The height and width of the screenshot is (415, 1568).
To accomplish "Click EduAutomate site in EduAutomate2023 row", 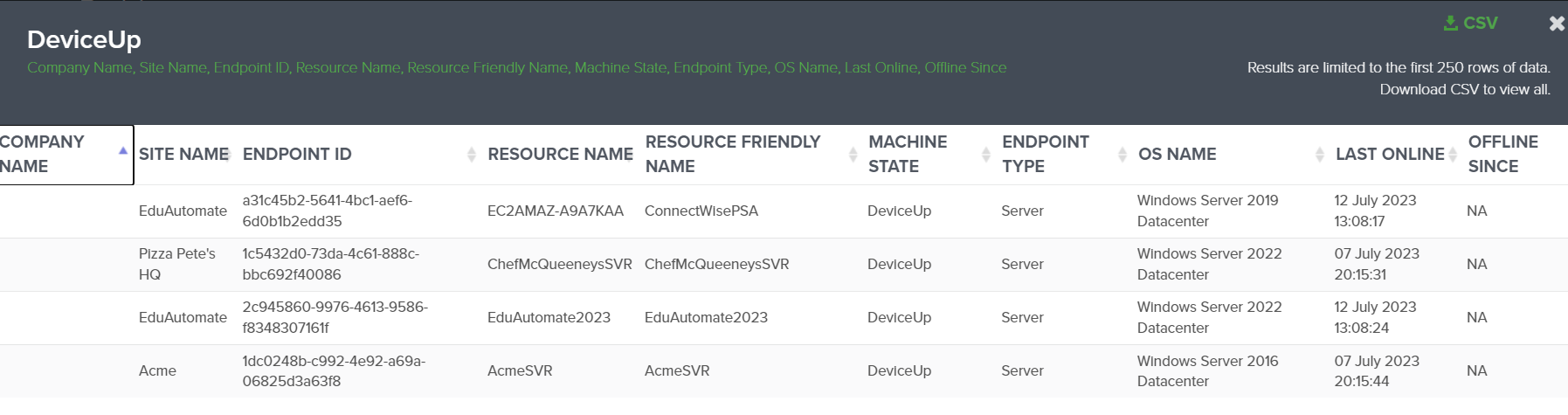I will pyautogui.click(x=183, y=317).
